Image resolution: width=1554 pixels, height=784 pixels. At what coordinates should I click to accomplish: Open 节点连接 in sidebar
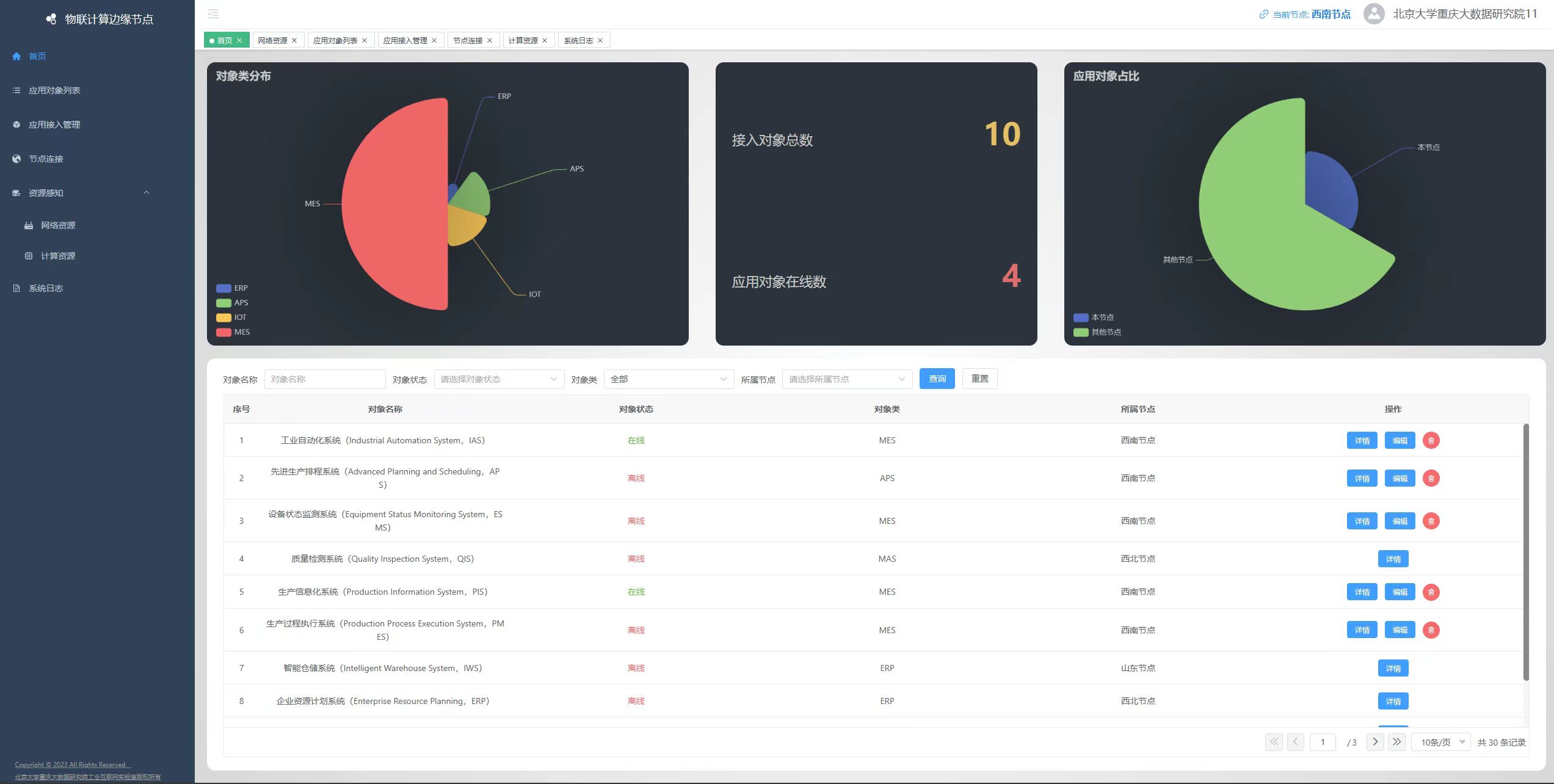pyautogui.click(x=46, y=159)
